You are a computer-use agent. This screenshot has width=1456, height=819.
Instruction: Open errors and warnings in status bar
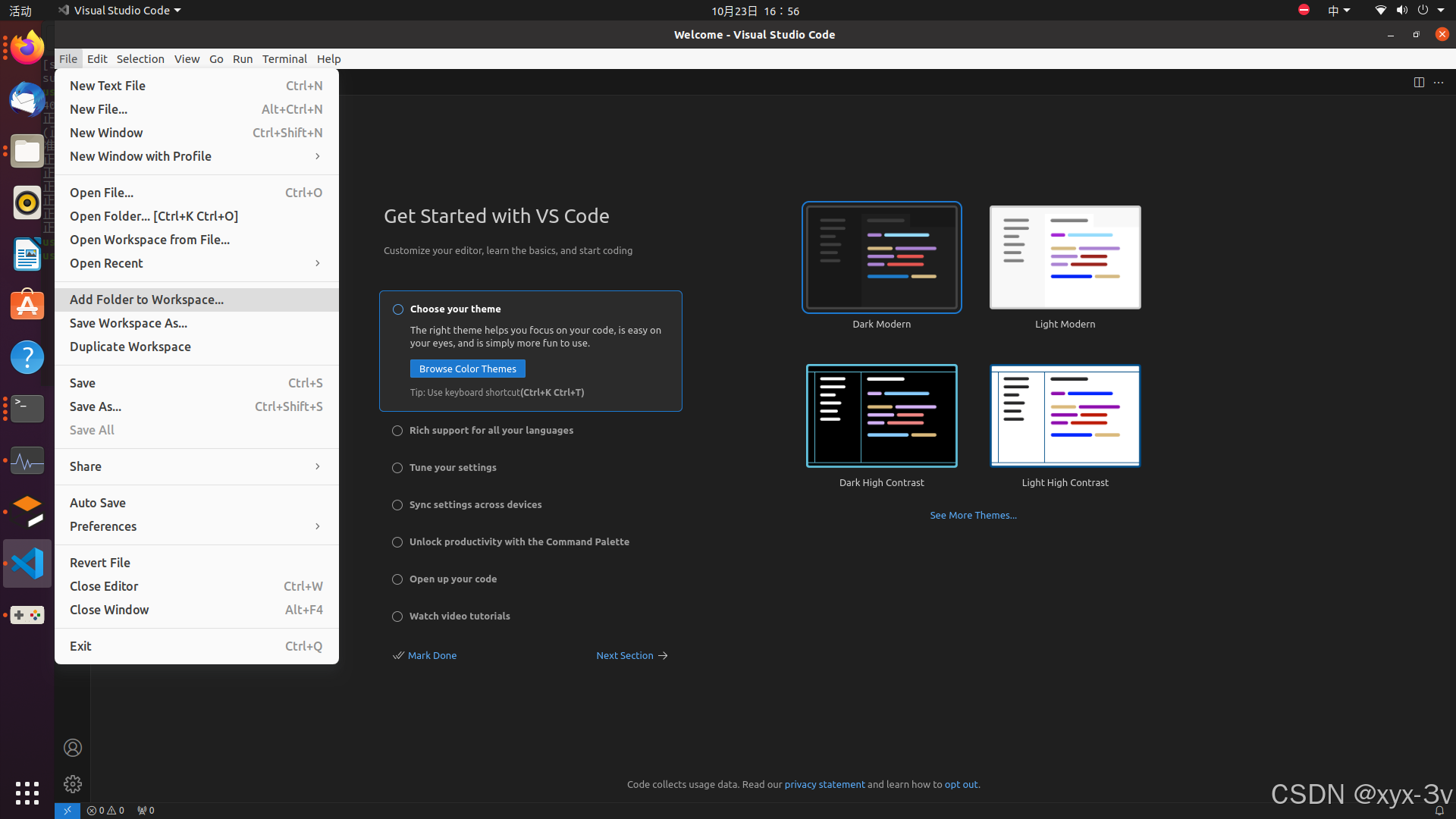click(x=105, y=810)
